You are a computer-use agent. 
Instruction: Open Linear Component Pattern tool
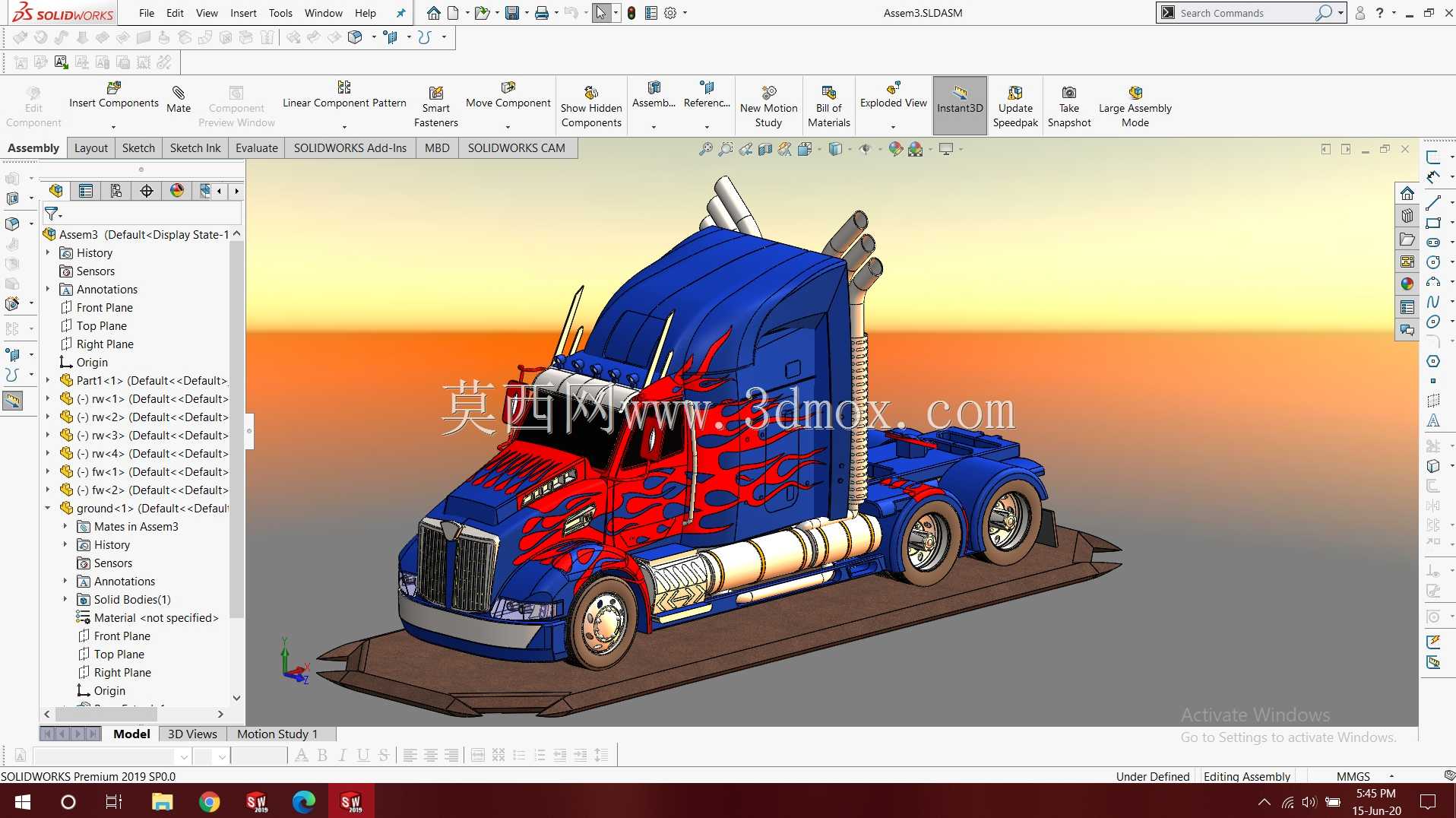344,94
